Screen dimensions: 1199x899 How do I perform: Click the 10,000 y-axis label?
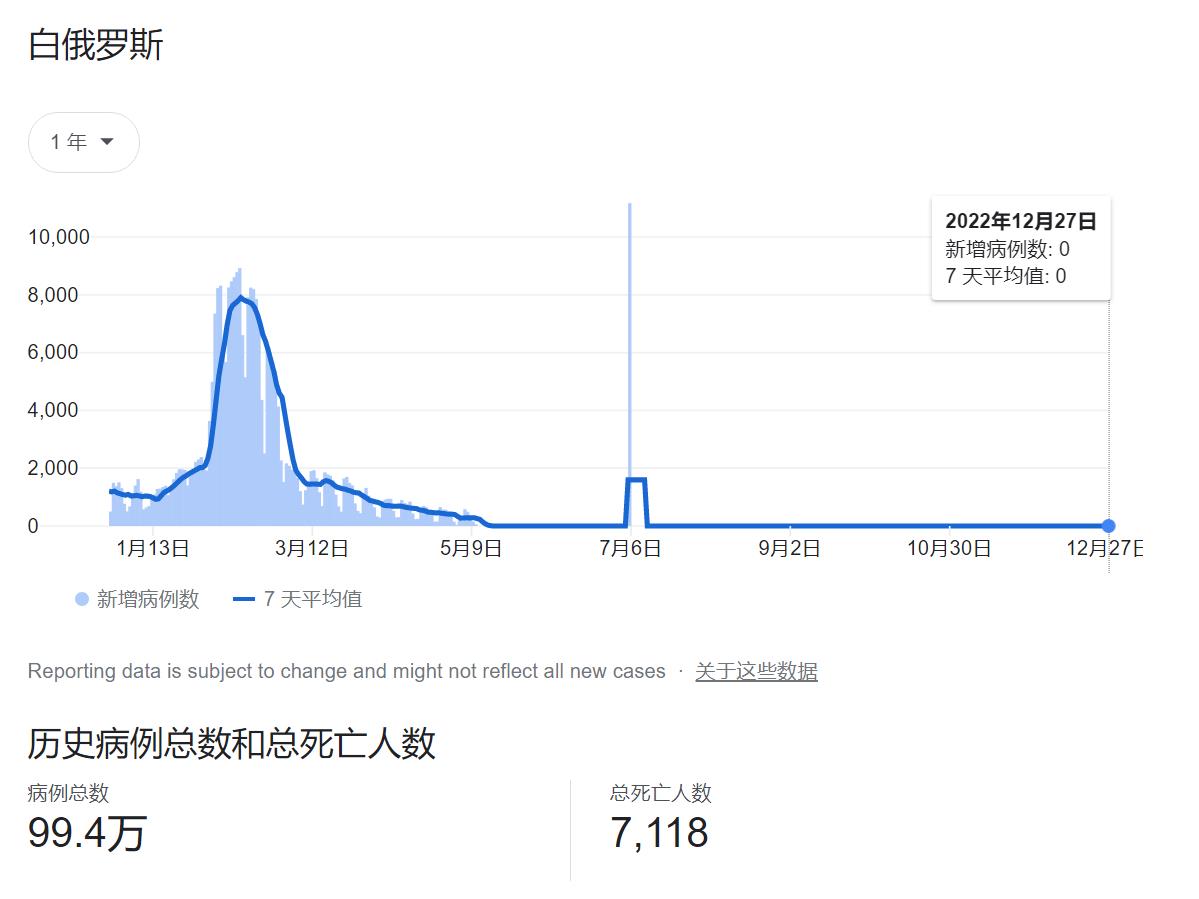[59, 237]
